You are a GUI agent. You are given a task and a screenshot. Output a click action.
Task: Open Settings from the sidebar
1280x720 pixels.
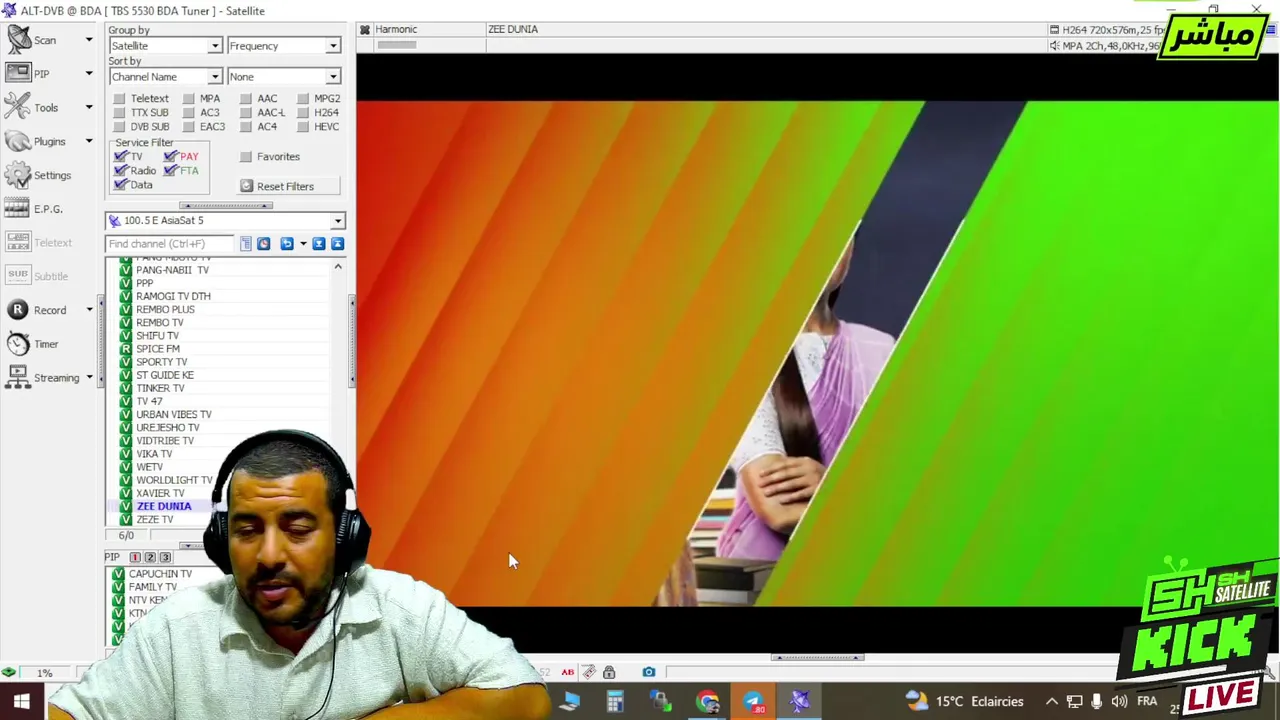point(40,175)
